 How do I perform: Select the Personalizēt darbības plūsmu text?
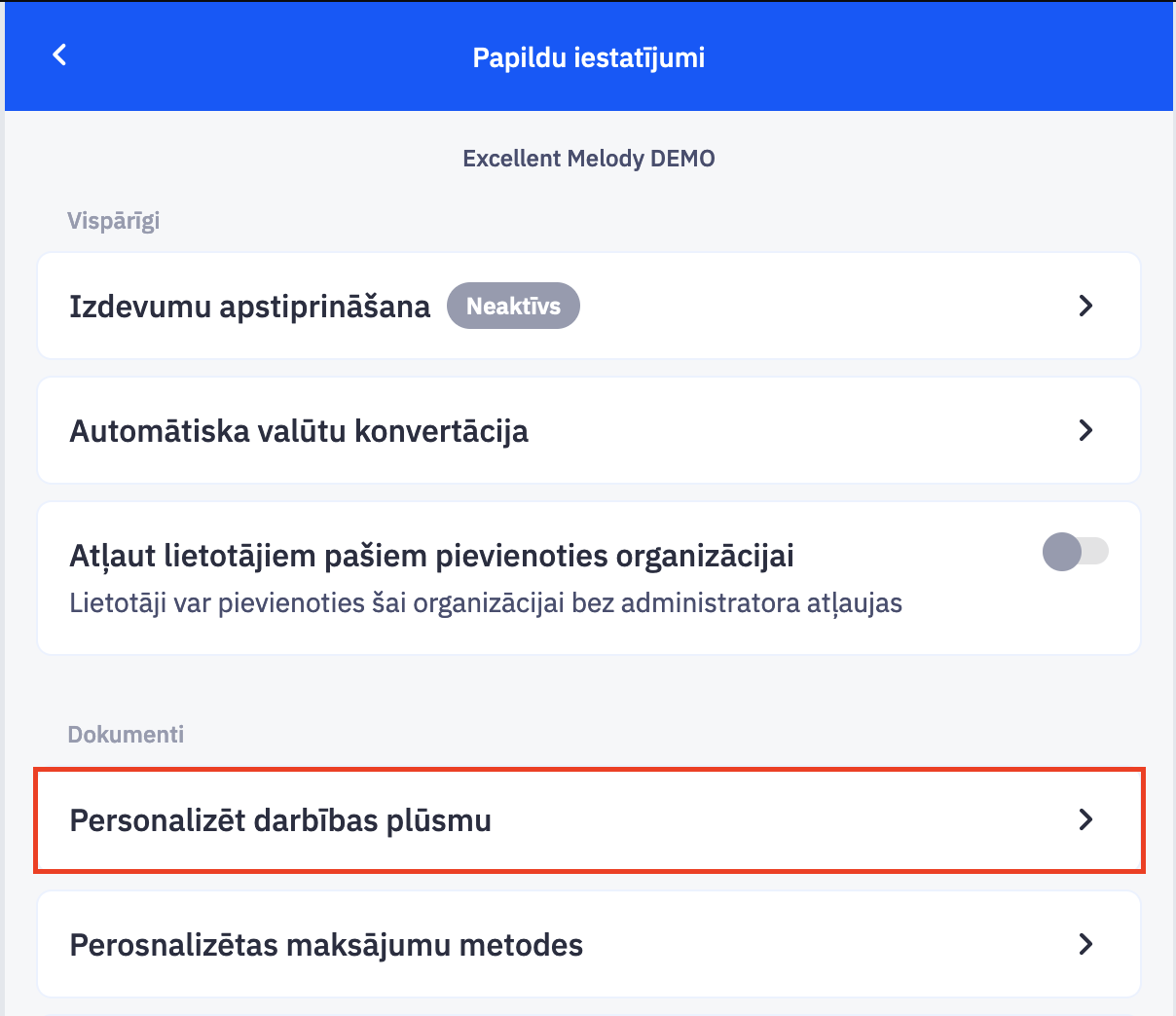(280, 820)
